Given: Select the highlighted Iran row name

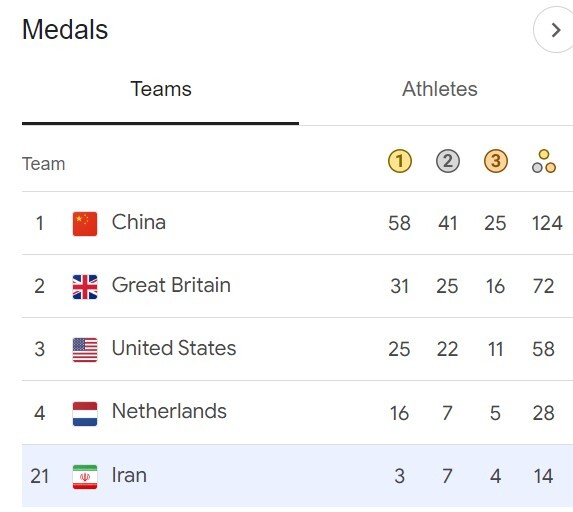Looking at the screenshot, I should click(129, 475).
